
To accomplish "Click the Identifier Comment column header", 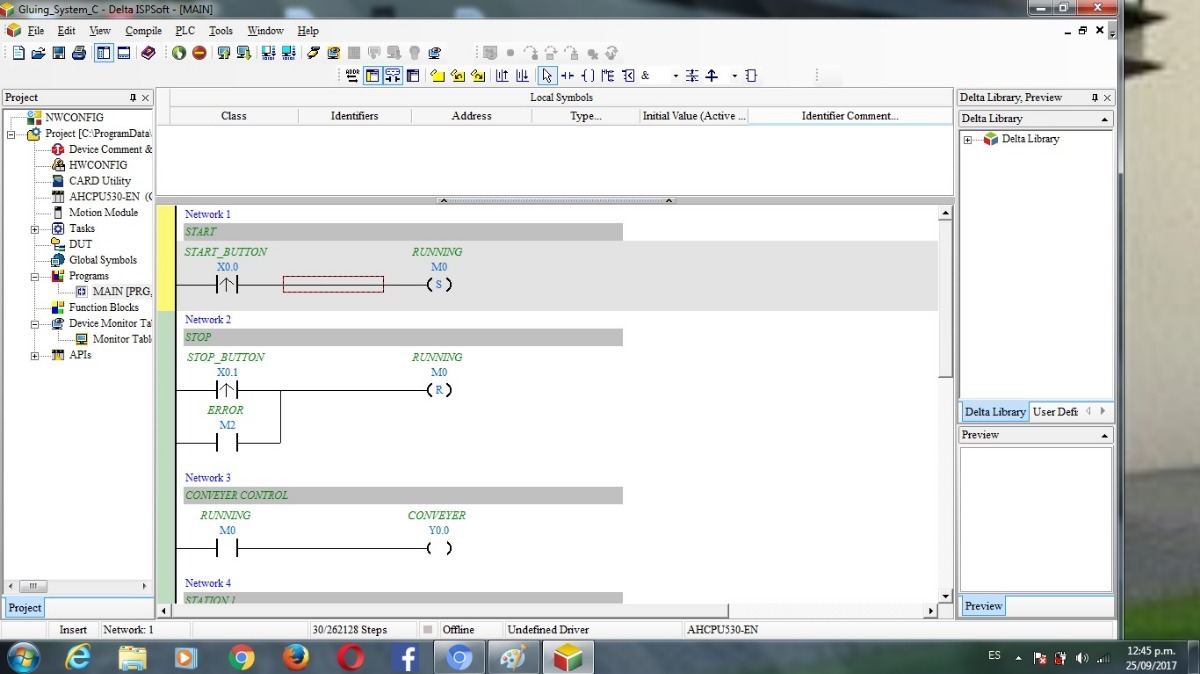I will [x=850, y=116].
